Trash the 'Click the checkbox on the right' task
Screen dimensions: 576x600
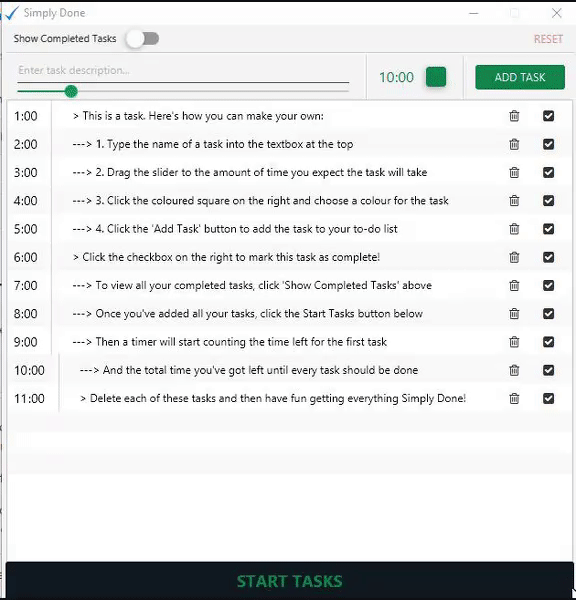tap(514, 257)
